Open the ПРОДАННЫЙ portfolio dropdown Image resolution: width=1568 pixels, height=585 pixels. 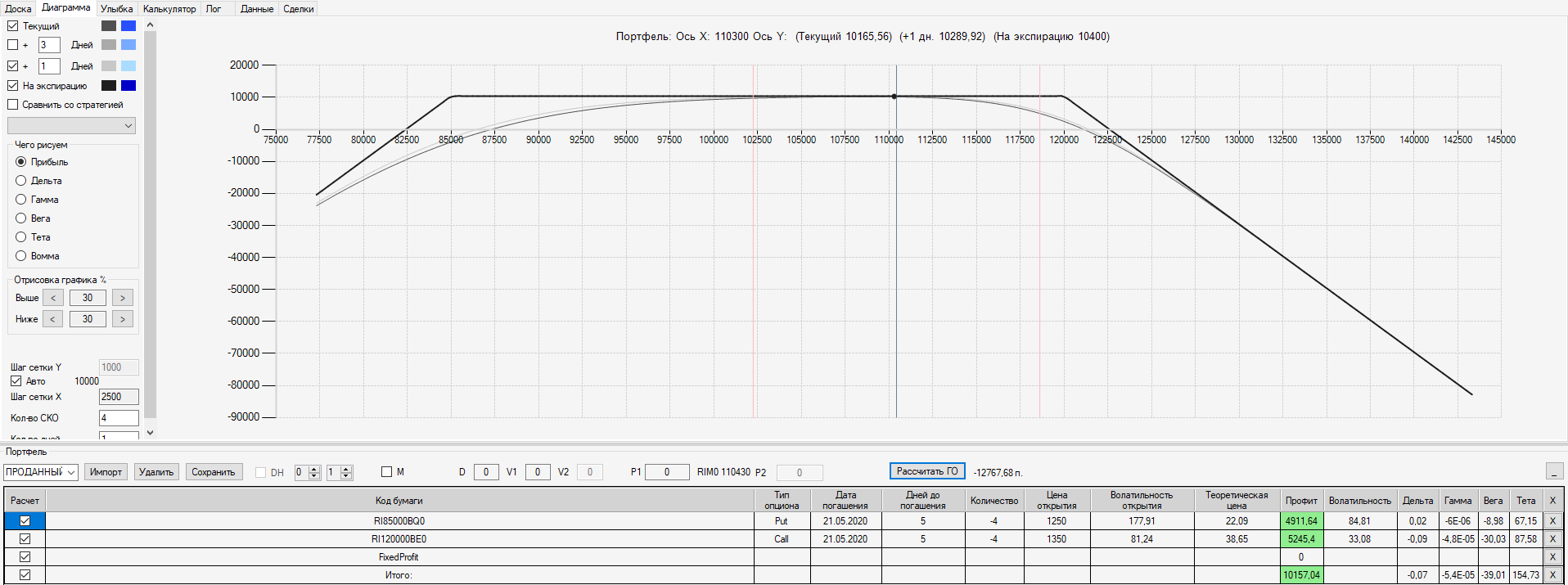coord(41,472)
